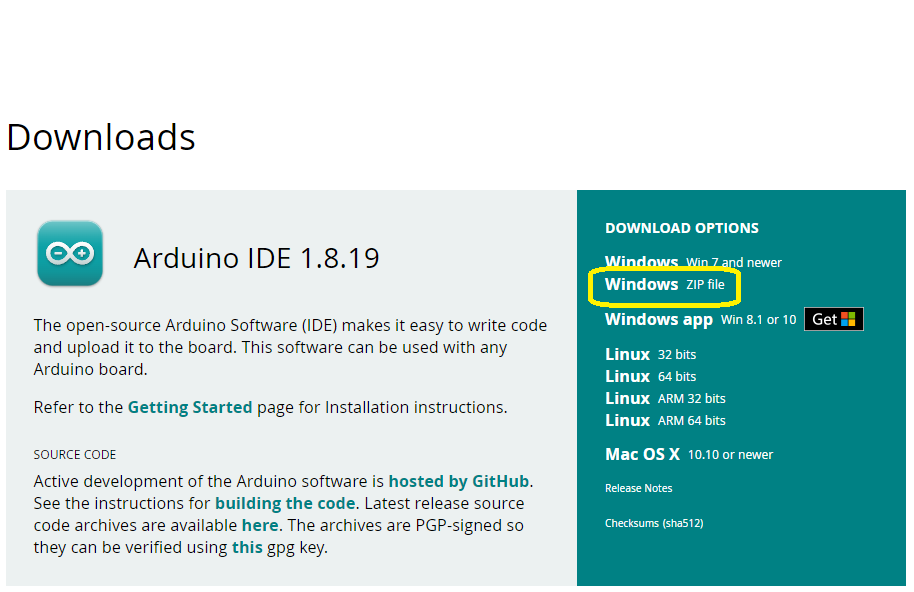Open the Windows app Win 8.1 or 10 link
The height and width of the screenshot is (592, 914).
pyautogui.click(x=700, y=319)
